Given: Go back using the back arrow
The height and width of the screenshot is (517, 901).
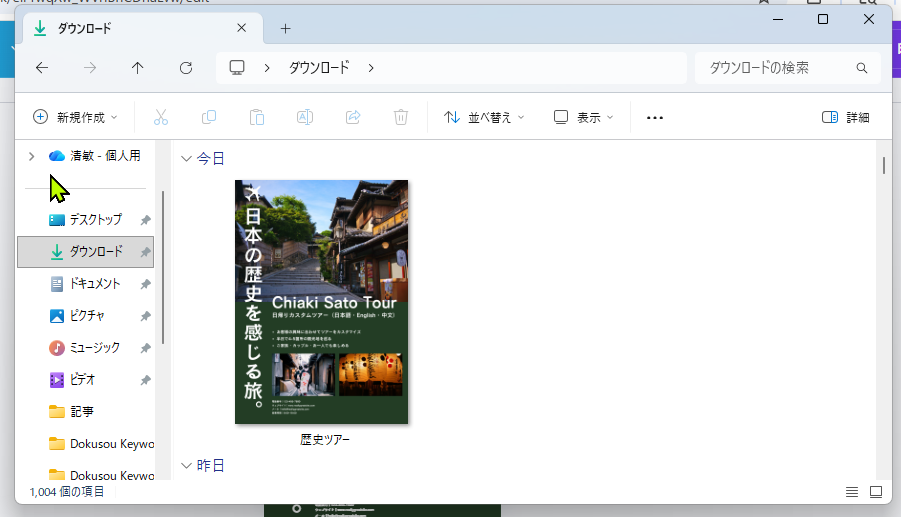Looking at the screenshot, I should tap(42, 68).
